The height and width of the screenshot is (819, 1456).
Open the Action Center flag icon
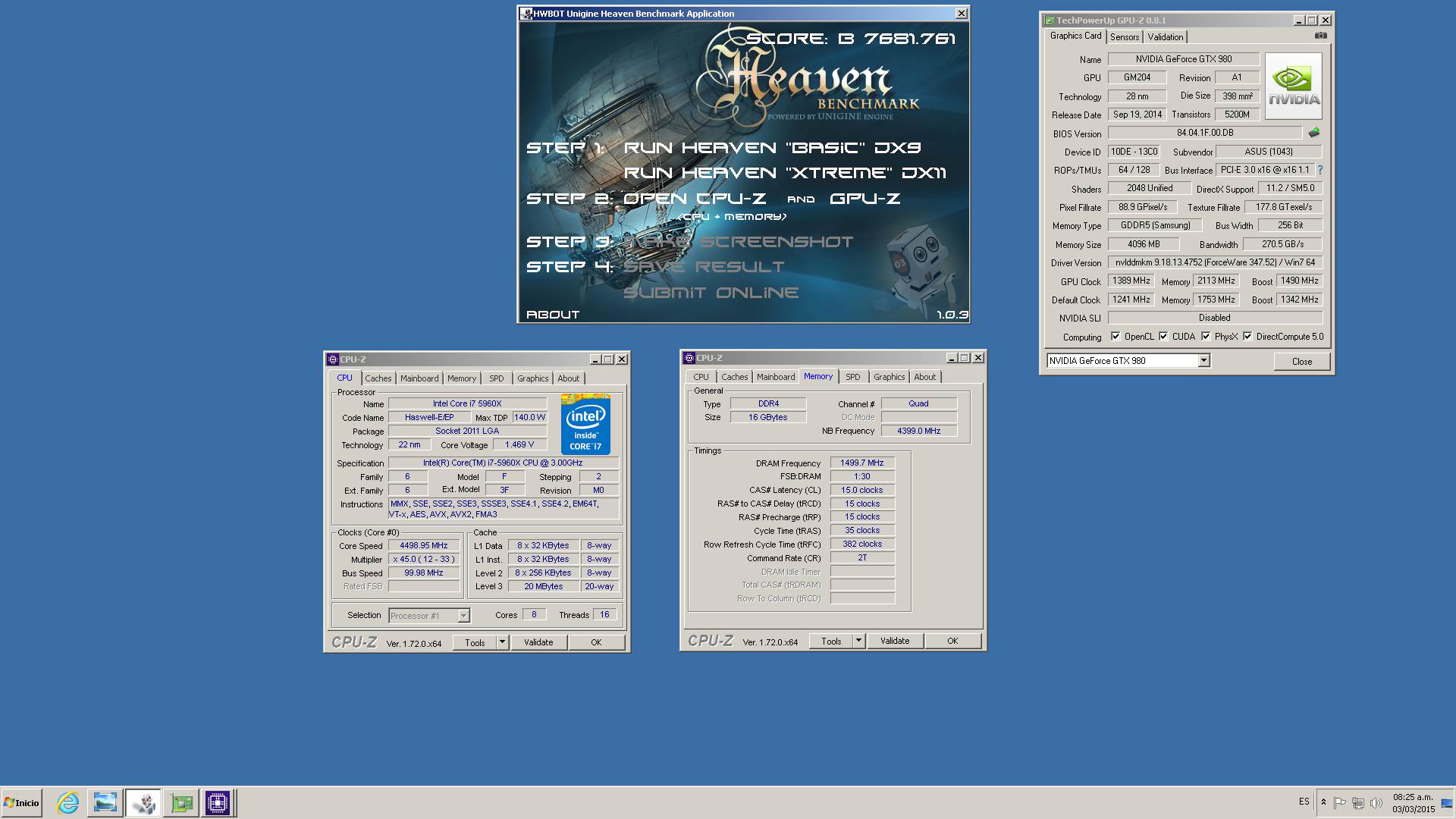[1340, 802]
